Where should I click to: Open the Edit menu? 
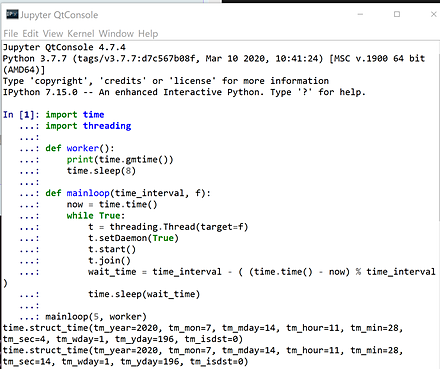(30, 34)
